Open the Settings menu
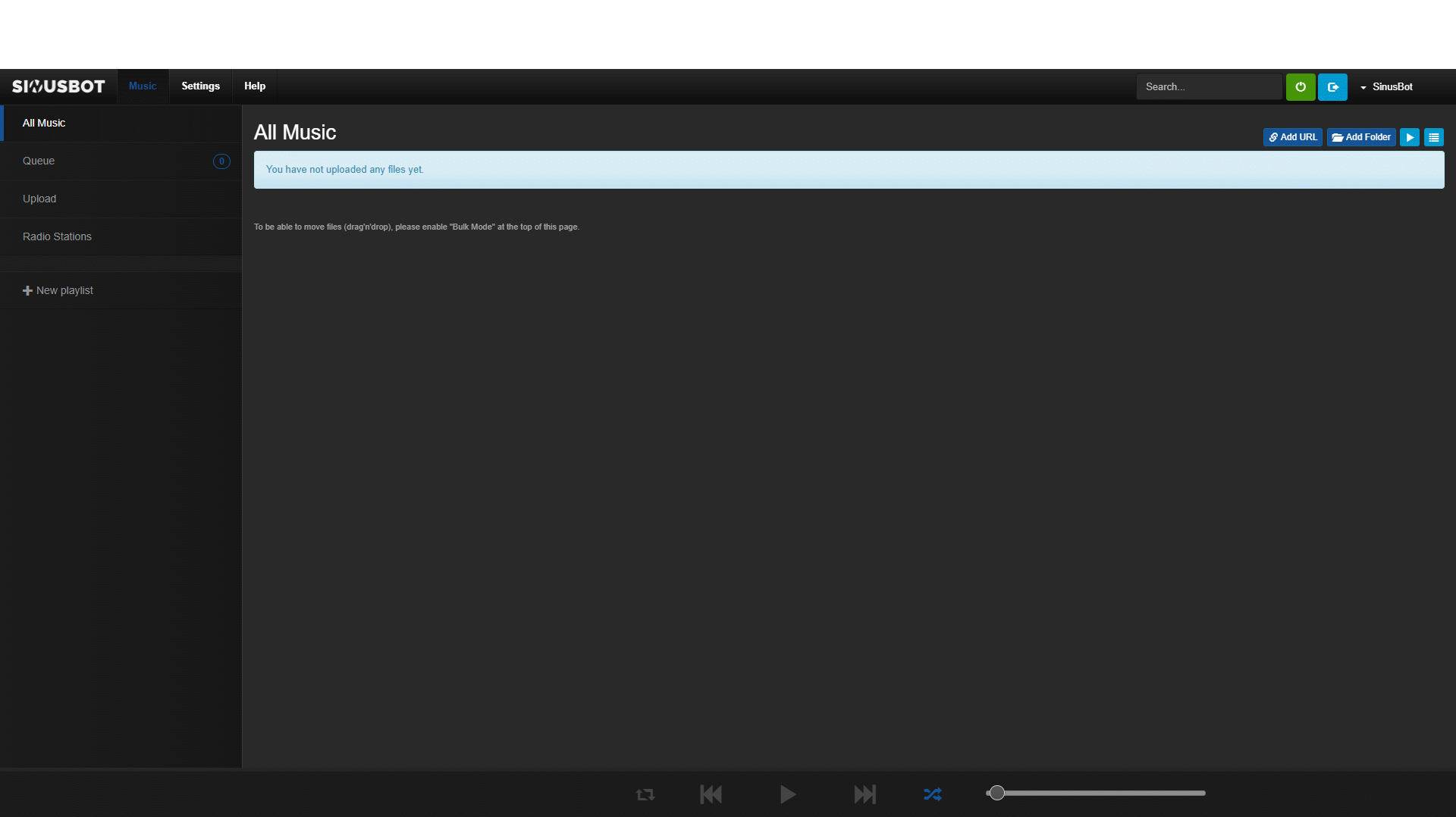The image size is (1456, 817). [200, 86]
